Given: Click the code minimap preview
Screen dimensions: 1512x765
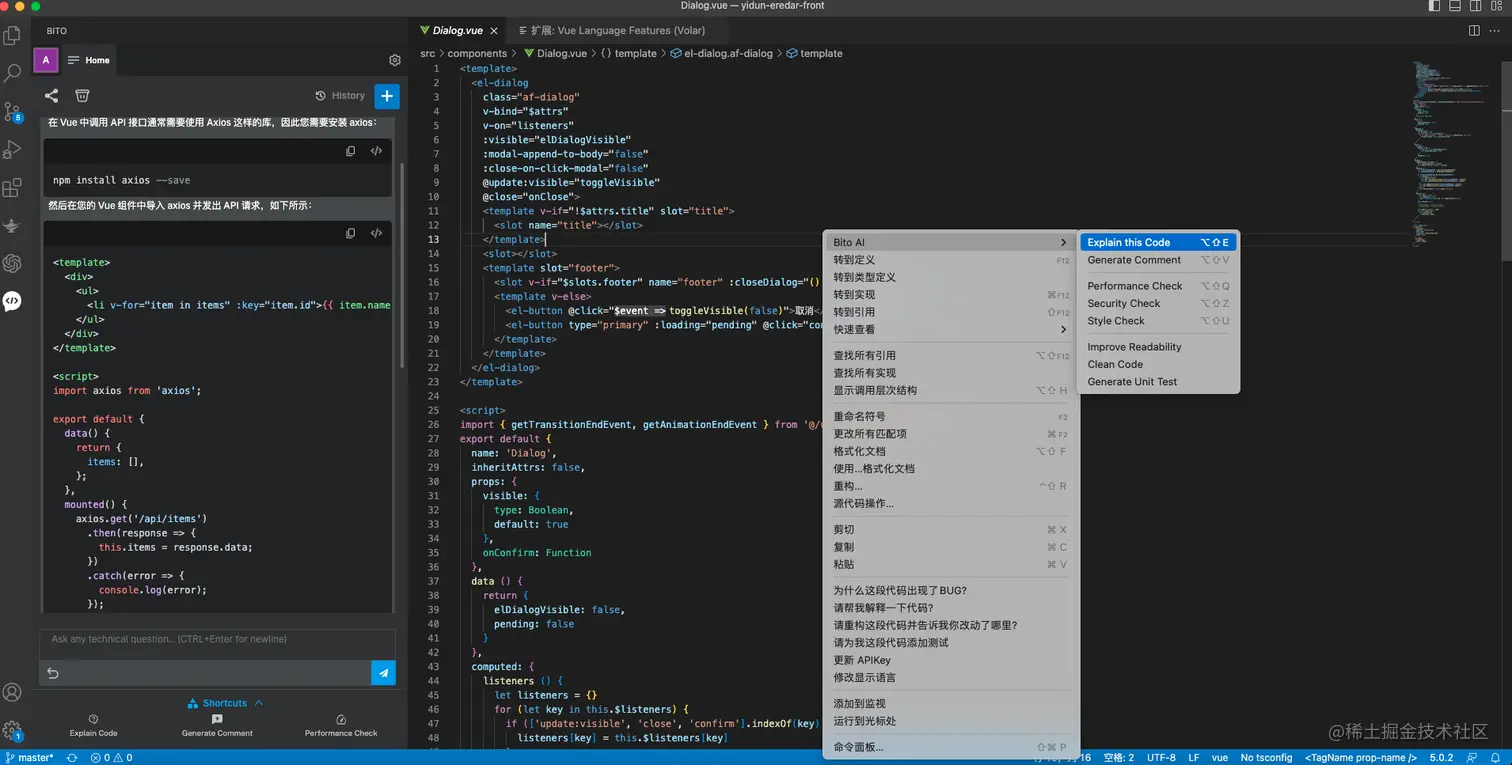Looking at the screenshot, I should (1453, 155).
